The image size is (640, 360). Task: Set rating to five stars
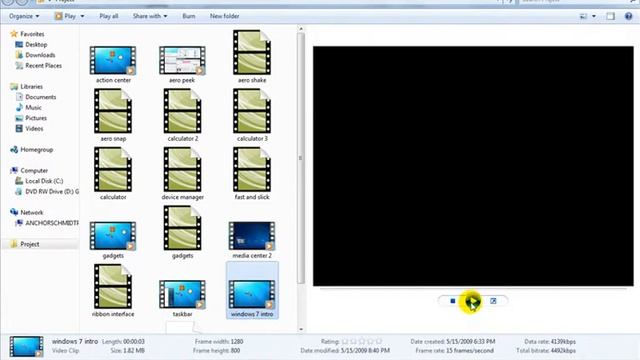coord(379,341)
